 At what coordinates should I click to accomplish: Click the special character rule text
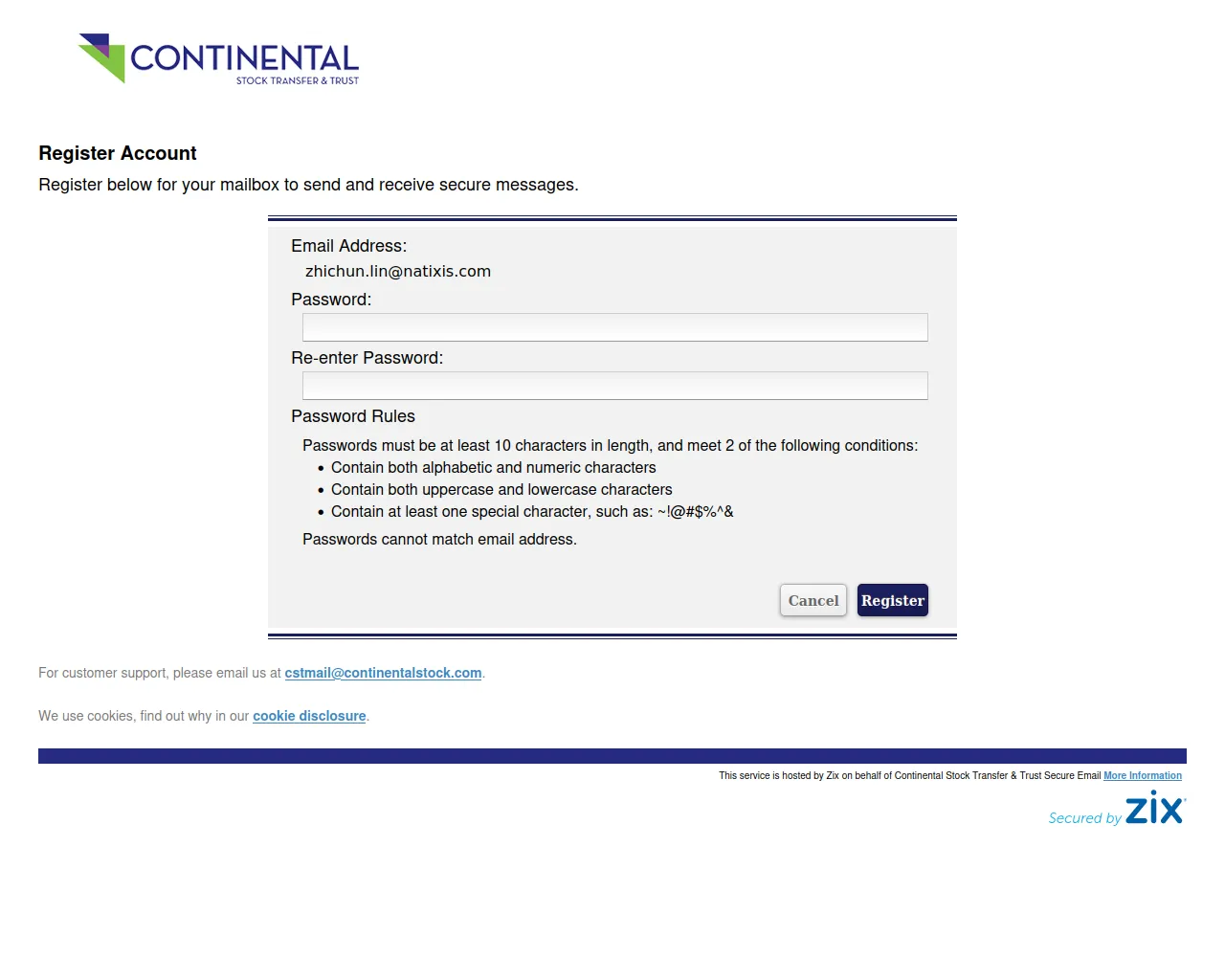pyautogui.click(x=532, y=512)
